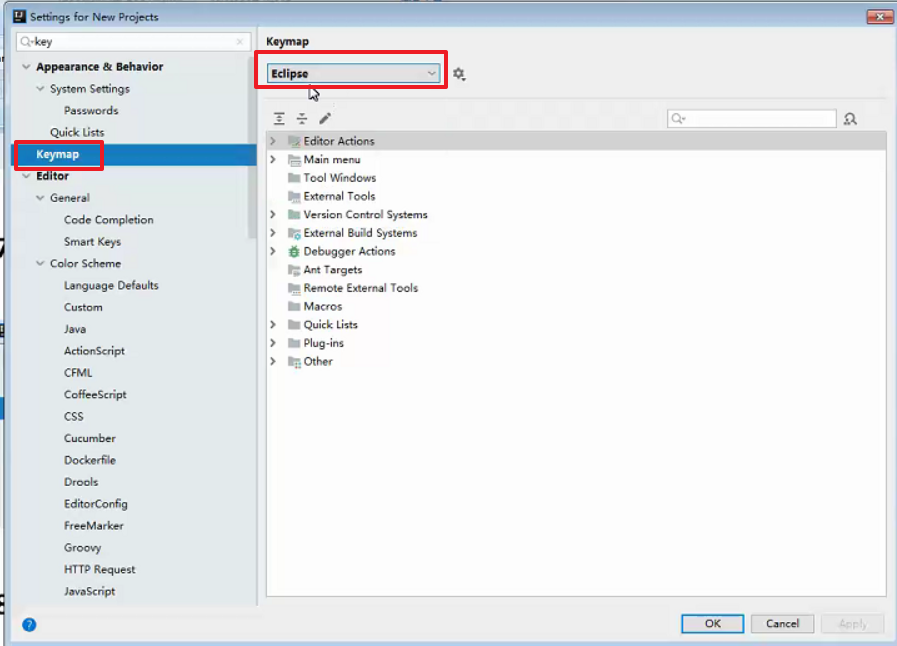Open the Eclipse keymap dropdown
This screenshot has height=646, width=897.
pos(354,73)
